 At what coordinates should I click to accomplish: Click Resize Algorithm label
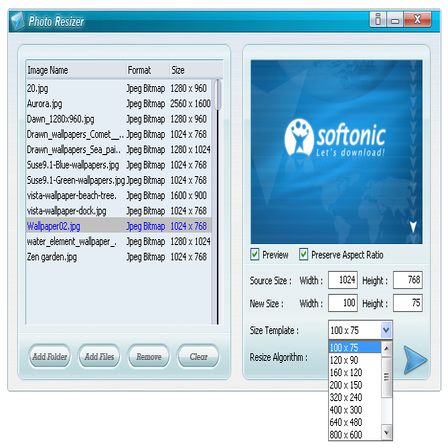tap(278, 357)
